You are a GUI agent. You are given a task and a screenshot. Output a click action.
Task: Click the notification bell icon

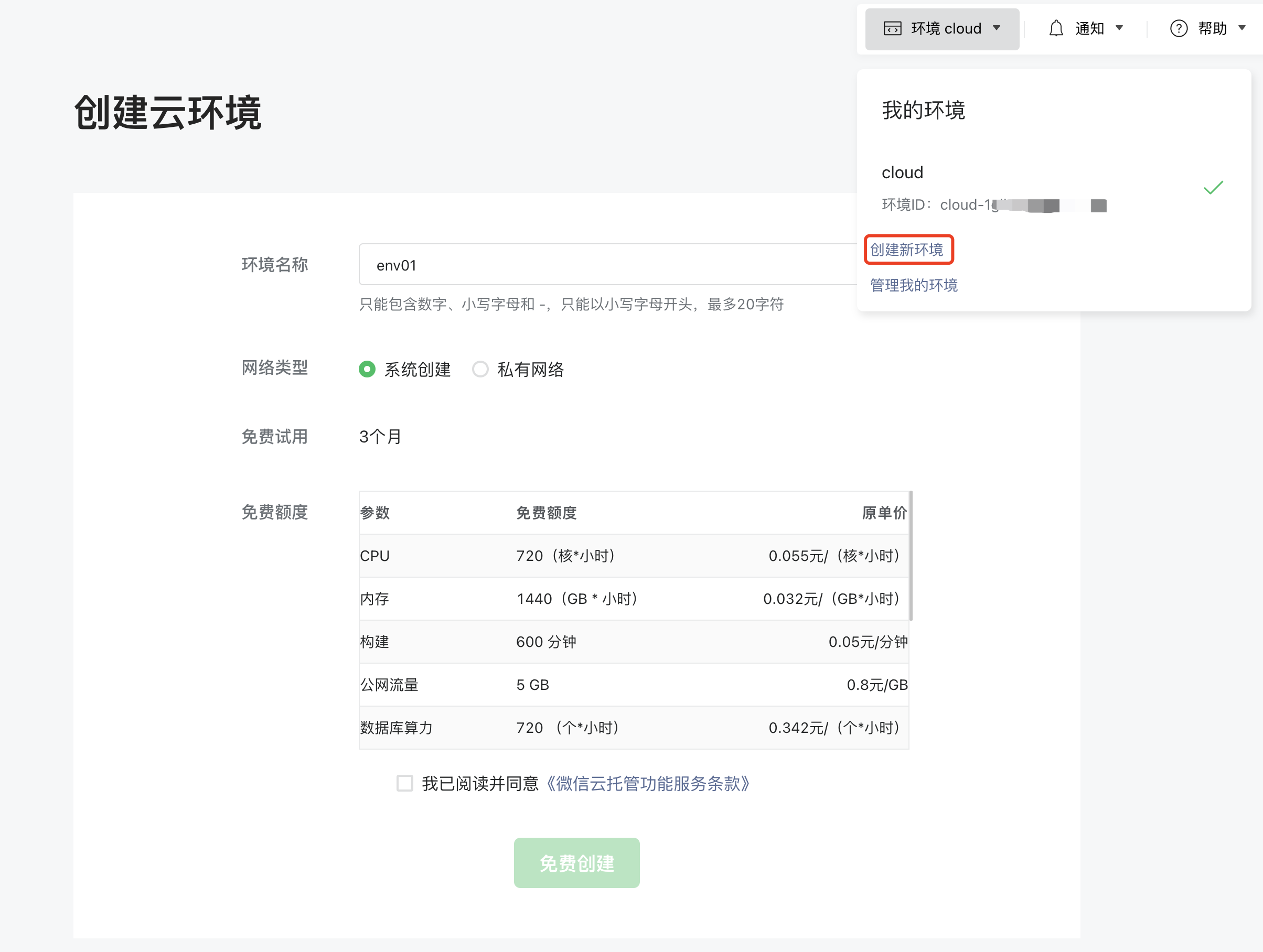(1056, 28)
